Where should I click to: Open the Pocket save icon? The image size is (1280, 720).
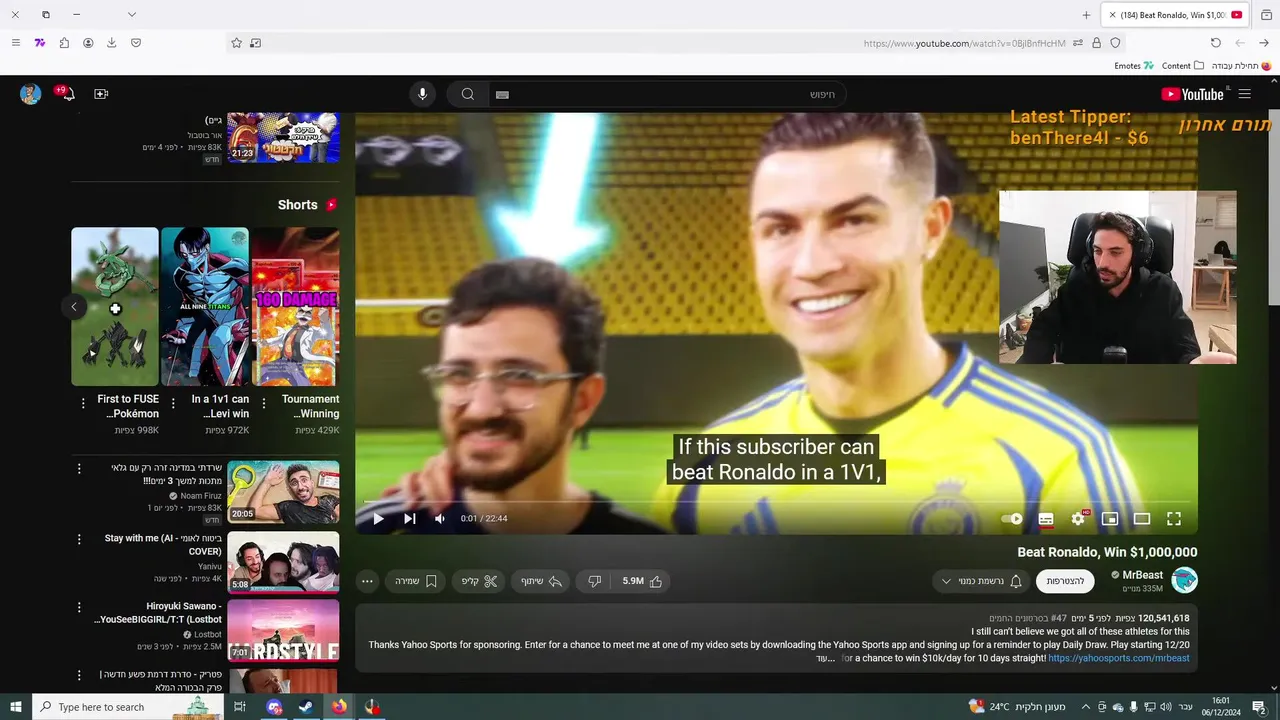[136, 43]
